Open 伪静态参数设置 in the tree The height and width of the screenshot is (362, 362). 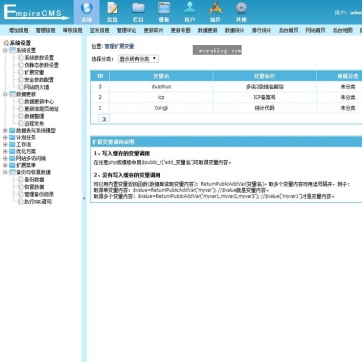click(41, 65)
